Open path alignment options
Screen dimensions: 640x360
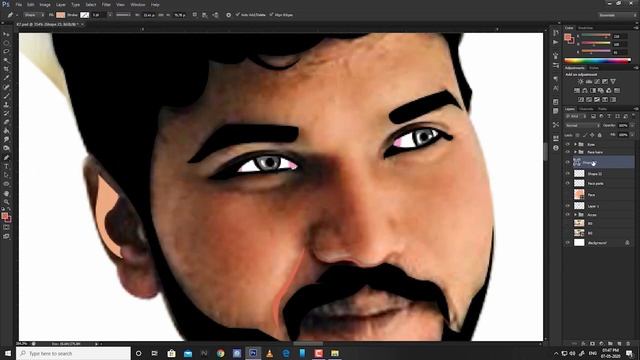point(205,15)
